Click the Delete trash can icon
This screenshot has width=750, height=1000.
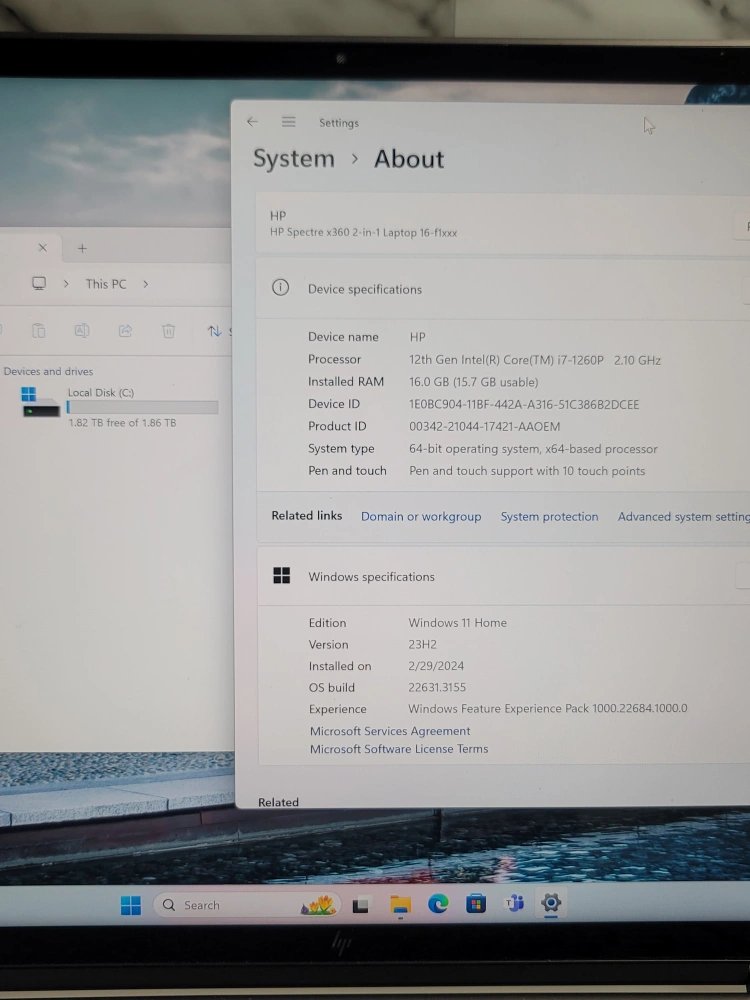(169, 331)
